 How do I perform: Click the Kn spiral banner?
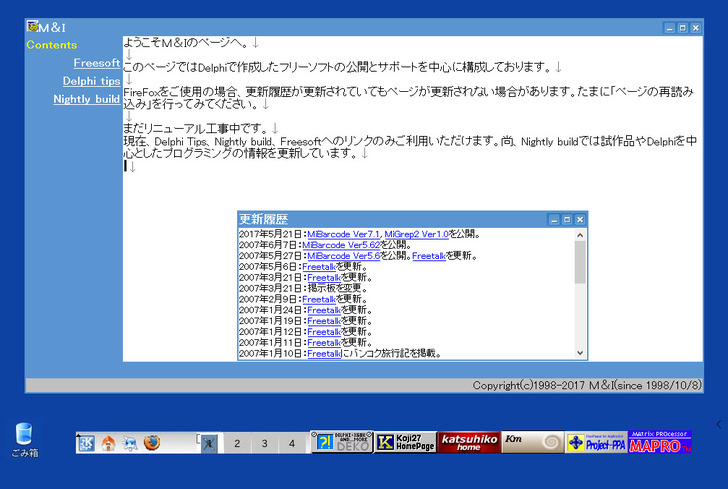(533, 442)
